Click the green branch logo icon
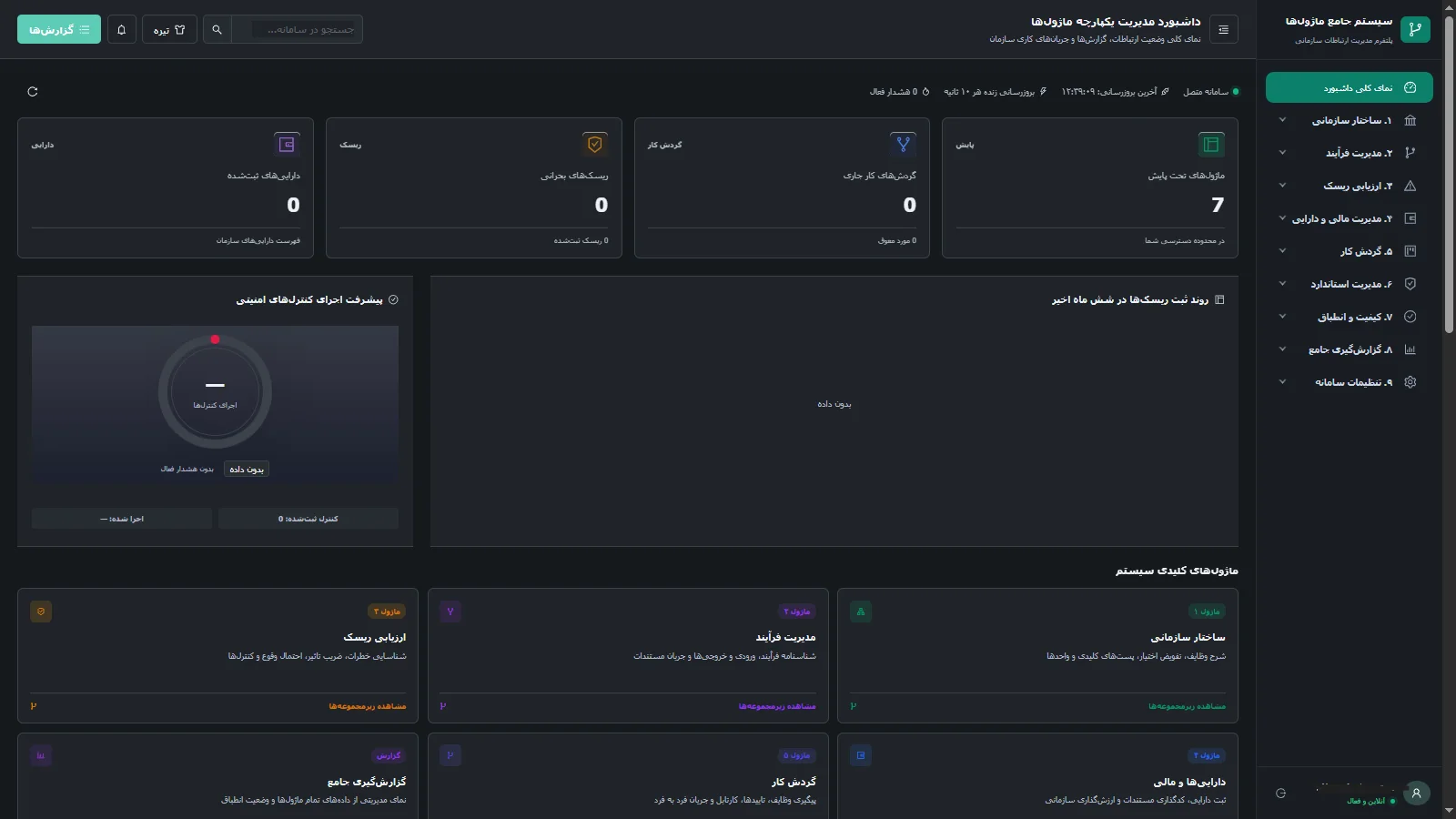 (x=1415, y=29)
